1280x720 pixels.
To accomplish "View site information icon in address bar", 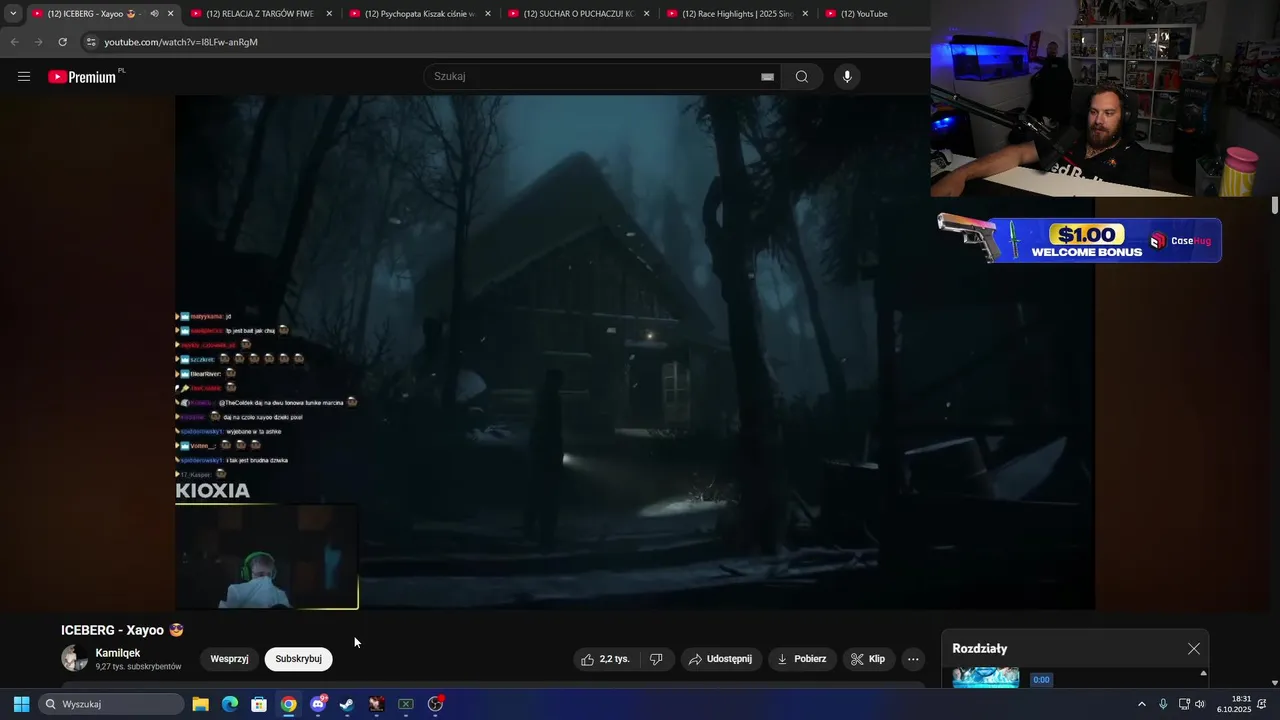I will point(91,42).
